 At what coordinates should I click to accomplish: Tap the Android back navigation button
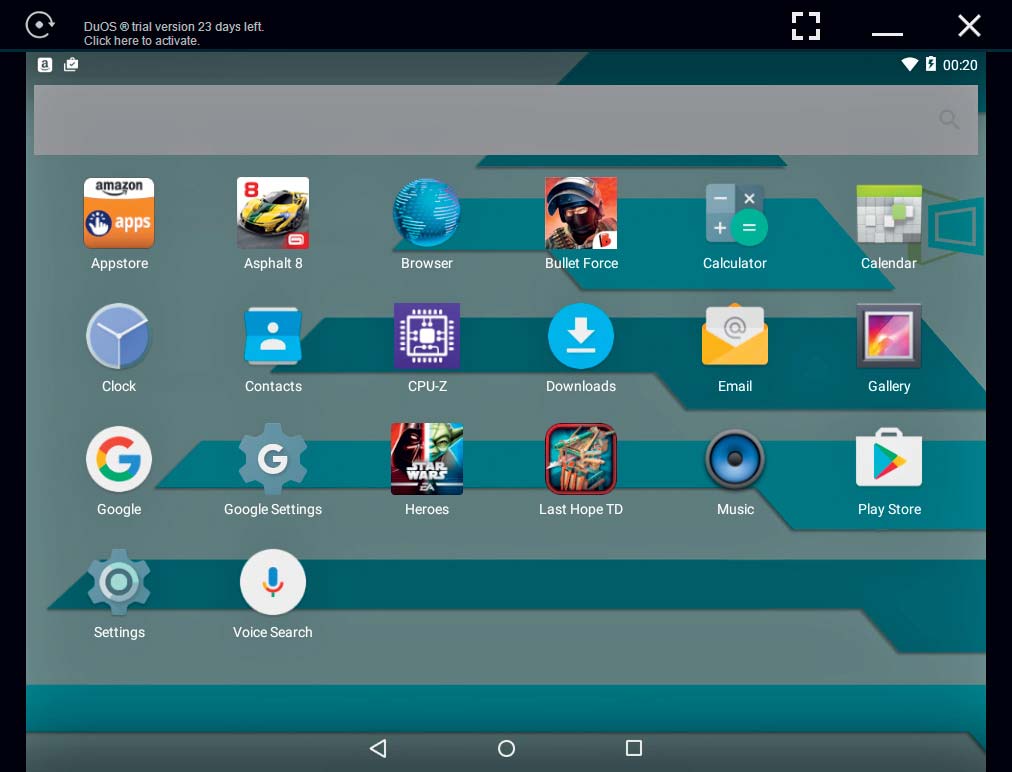coord(378,748)
